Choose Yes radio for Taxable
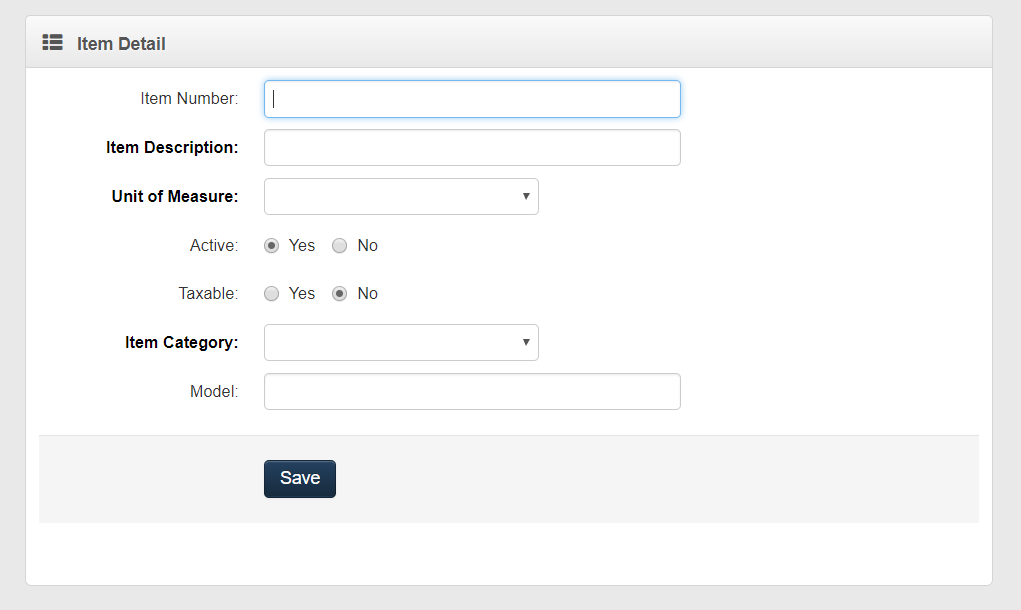Viewport: 1021px width, 610px height. 272,294
